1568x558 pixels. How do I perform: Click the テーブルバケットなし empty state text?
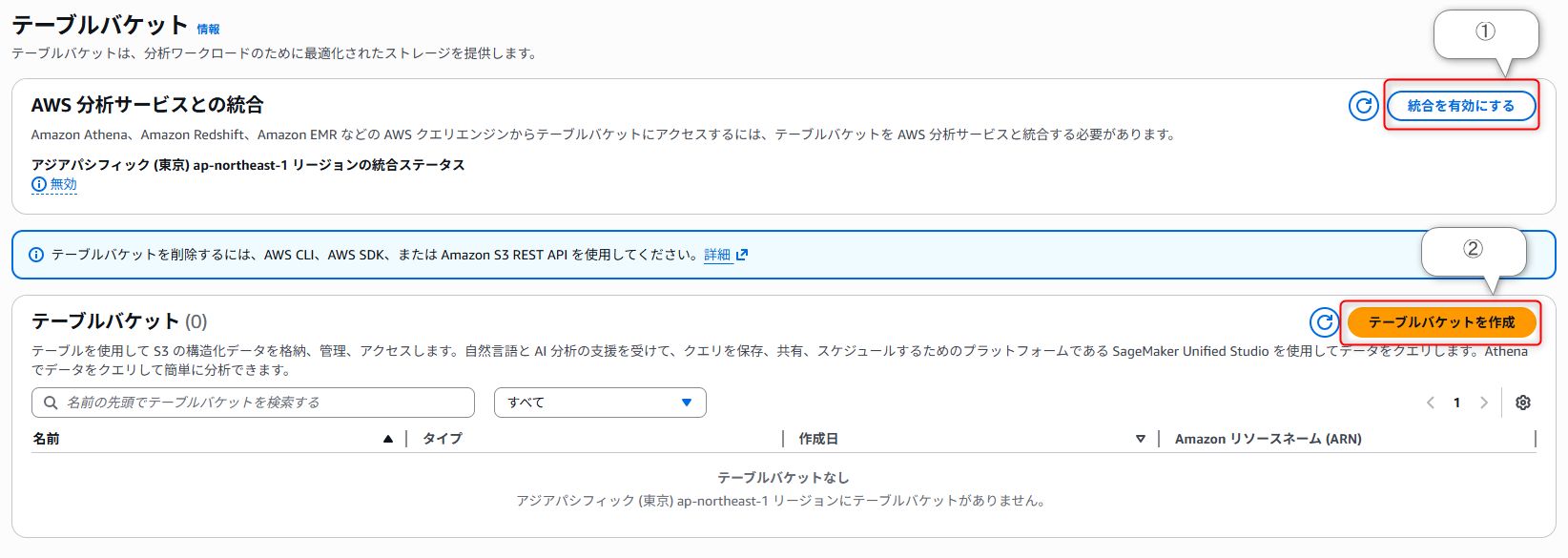[783, 477]
